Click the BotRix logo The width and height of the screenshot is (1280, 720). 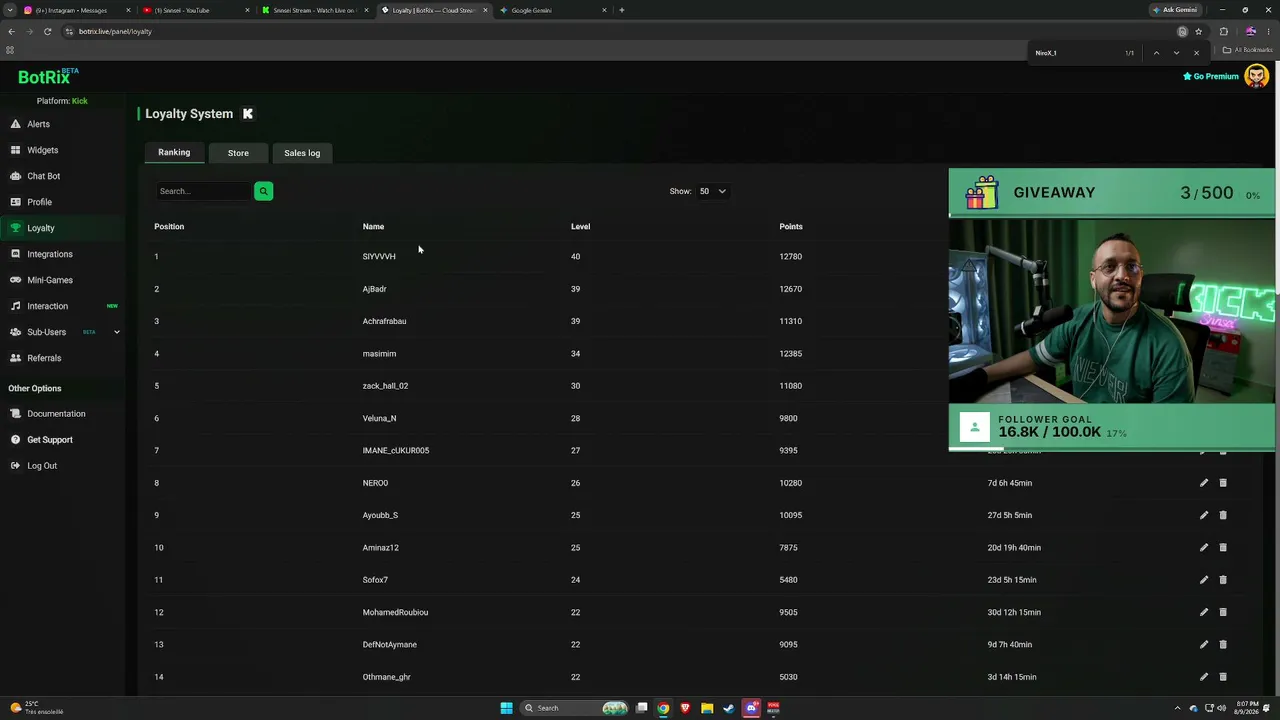(48, 76)
